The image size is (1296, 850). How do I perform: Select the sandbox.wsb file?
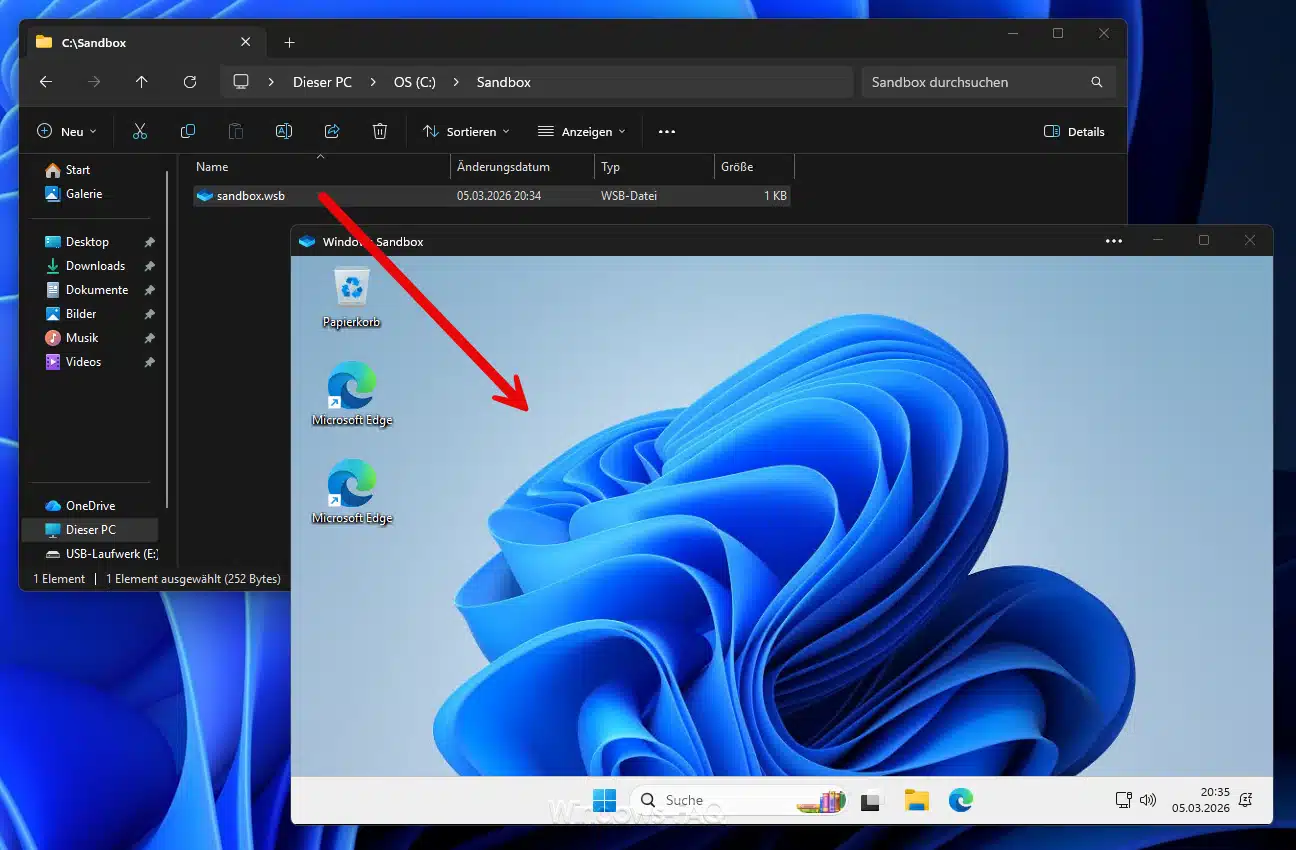(250, 196)
